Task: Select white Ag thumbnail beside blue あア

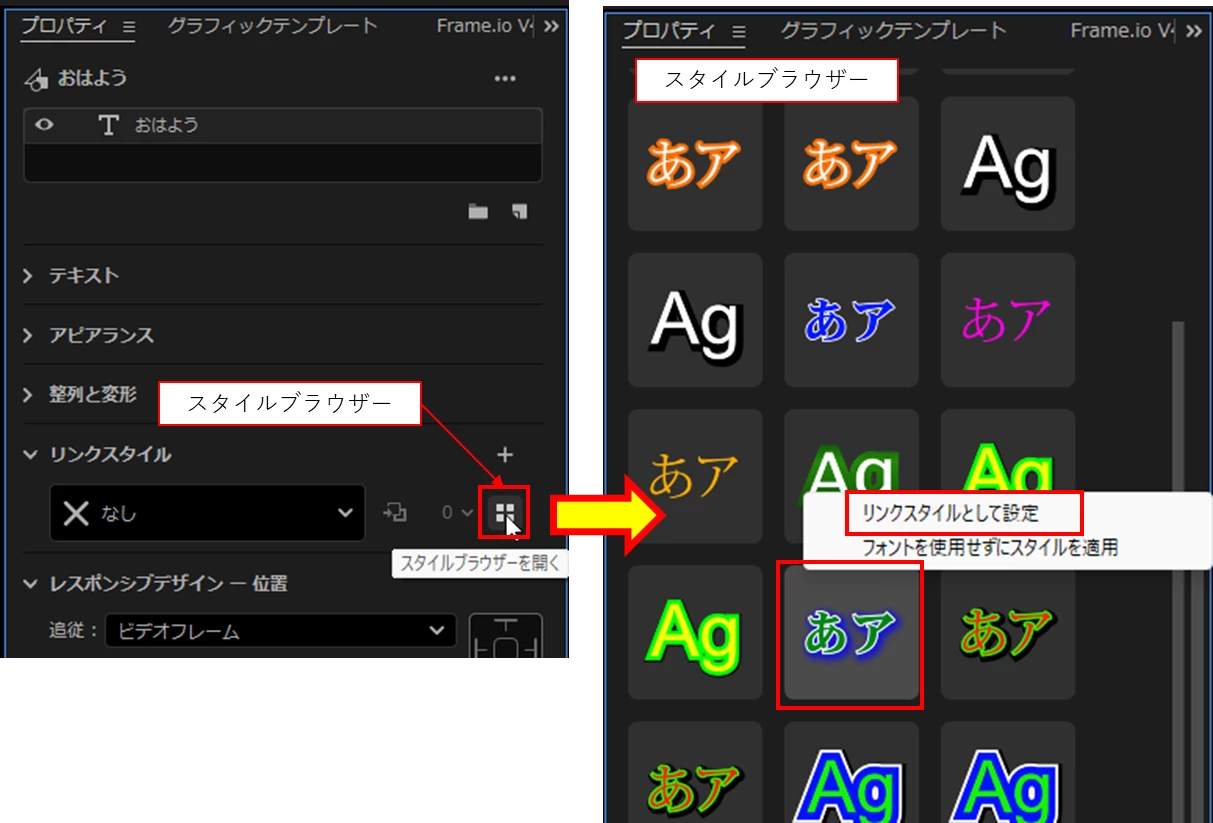Action: coord(695,320)
